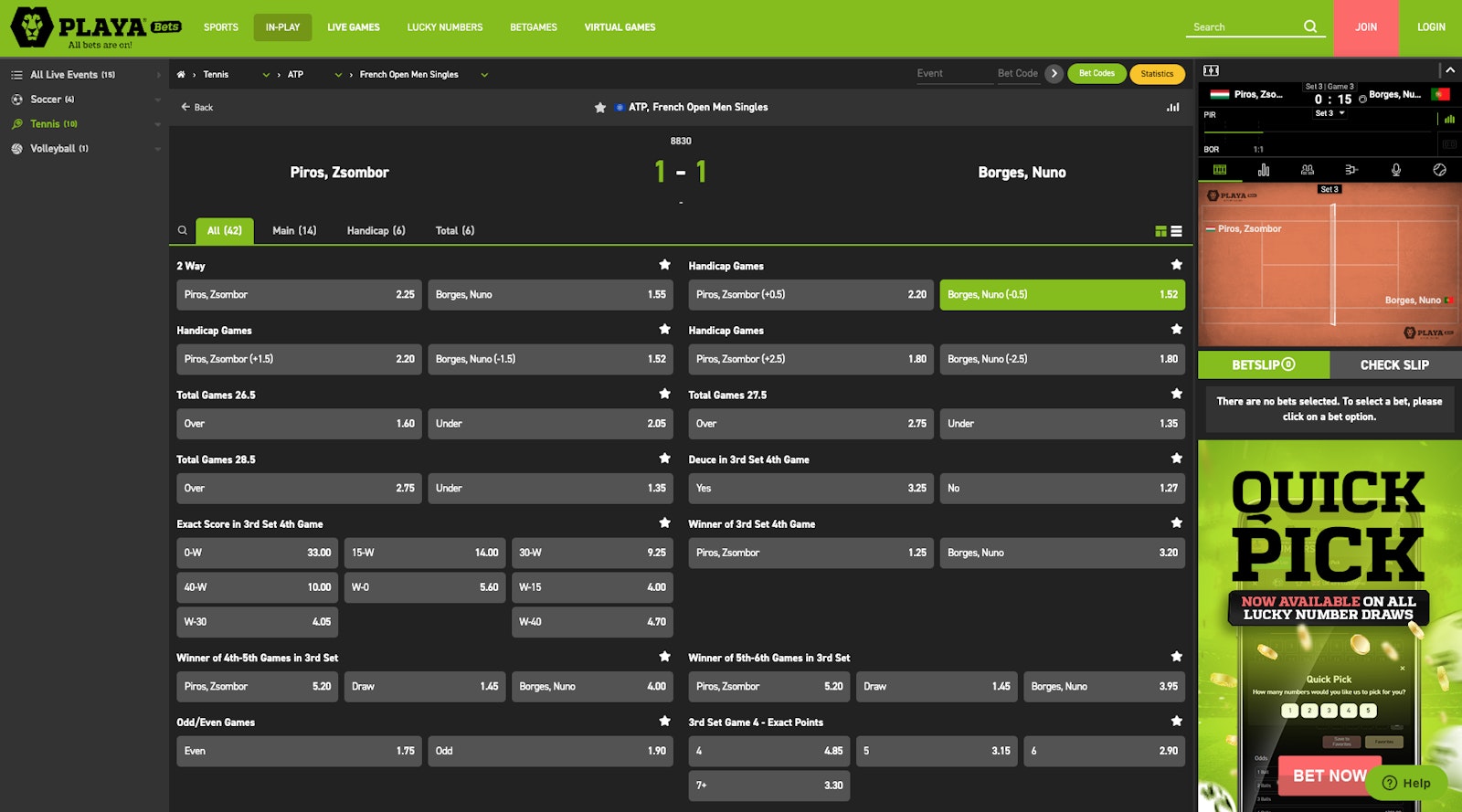
Task: Click the Soccer ball sidebar icon
Action: (x=16, y=100)
